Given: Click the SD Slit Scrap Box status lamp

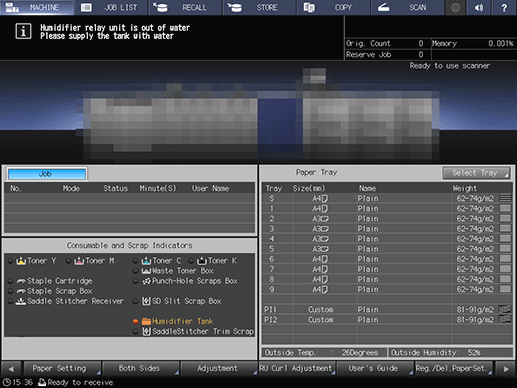Looking at the screenshot, I should (136, 301).
